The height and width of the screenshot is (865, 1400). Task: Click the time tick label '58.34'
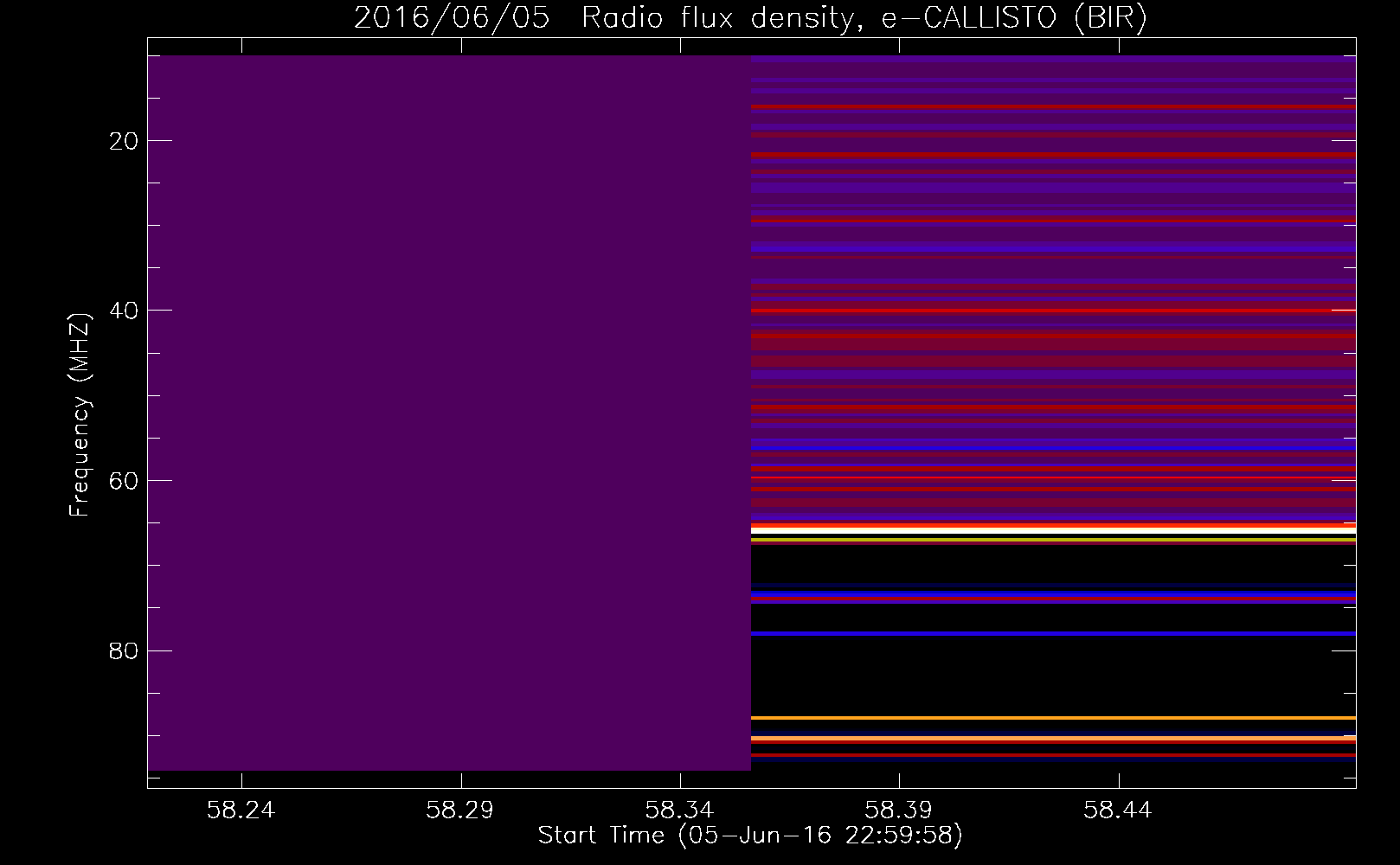point(680,810)
